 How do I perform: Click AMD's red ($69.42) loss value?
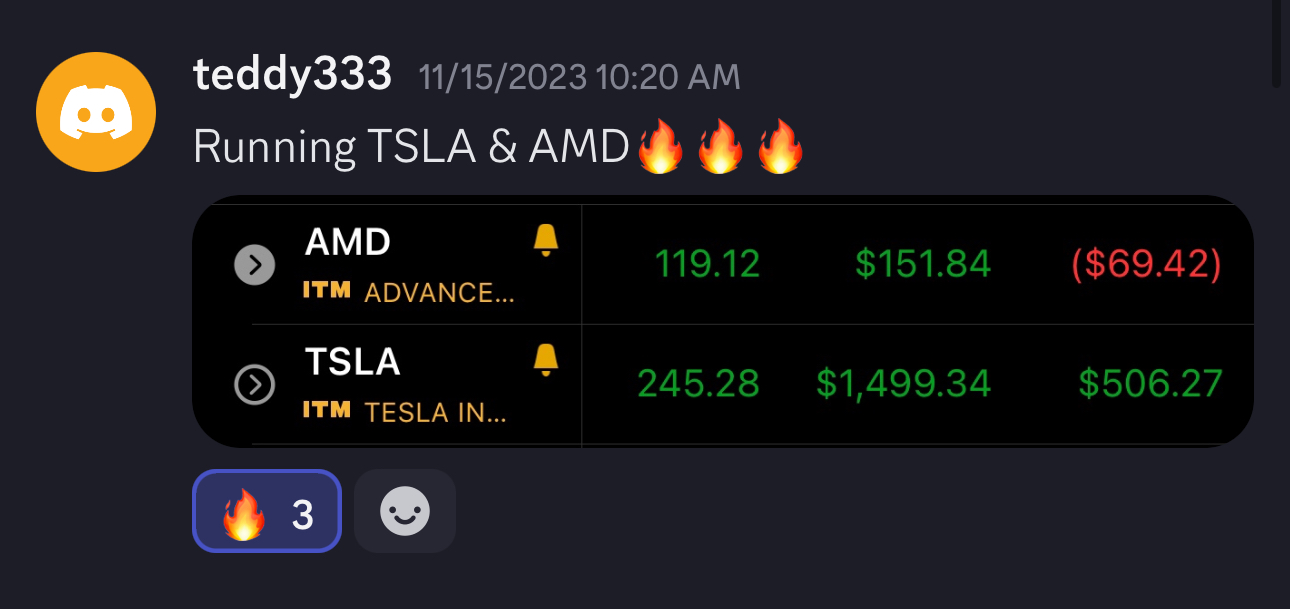(x=1146, y=264)
